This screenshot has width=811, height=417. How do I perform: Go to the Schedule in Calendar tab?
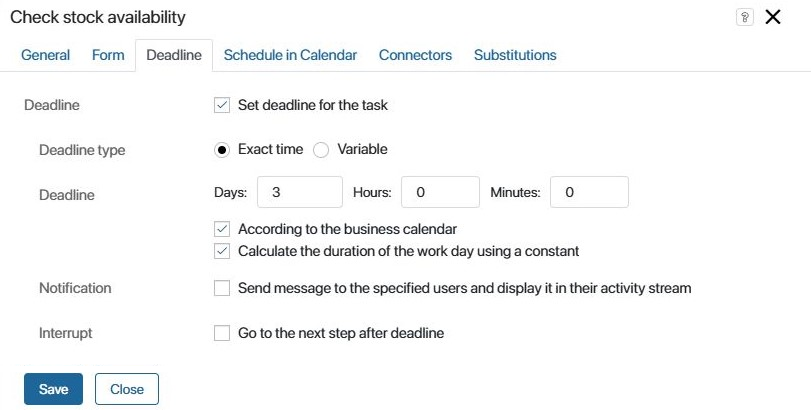point(290,55)
